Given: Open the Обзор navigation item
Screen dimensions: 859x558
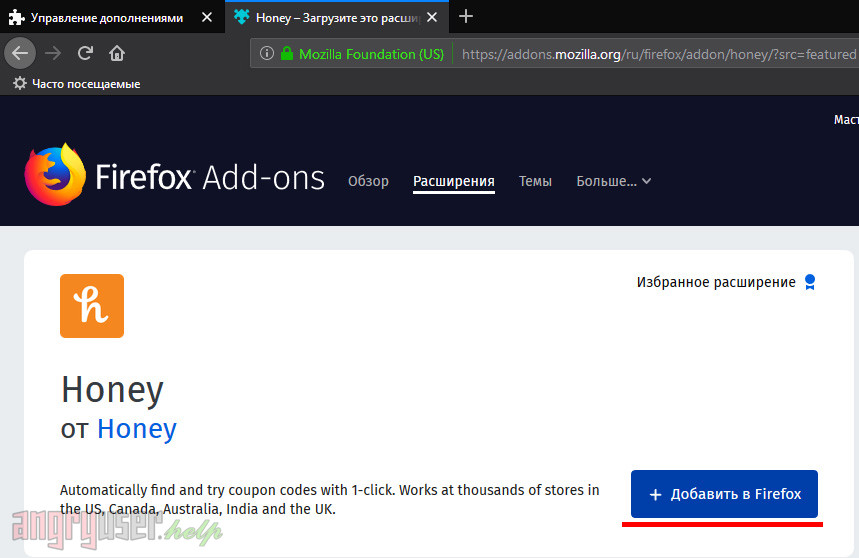Looking at the screenshot, I should (x=368, y=181).
